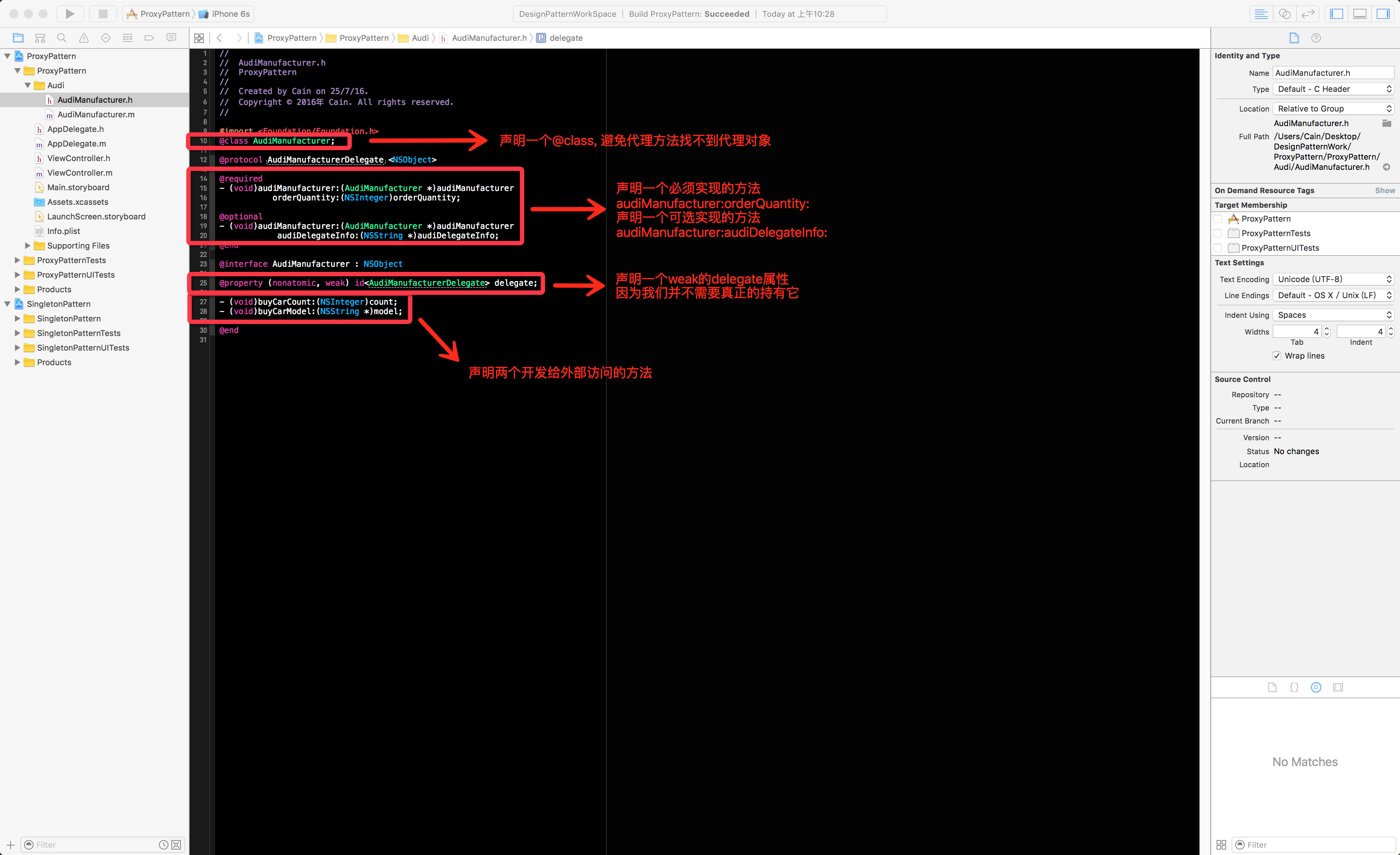Expand the SingletonPatternTests folder
This screenshot has width=1400, height=855.
[17, 333]
